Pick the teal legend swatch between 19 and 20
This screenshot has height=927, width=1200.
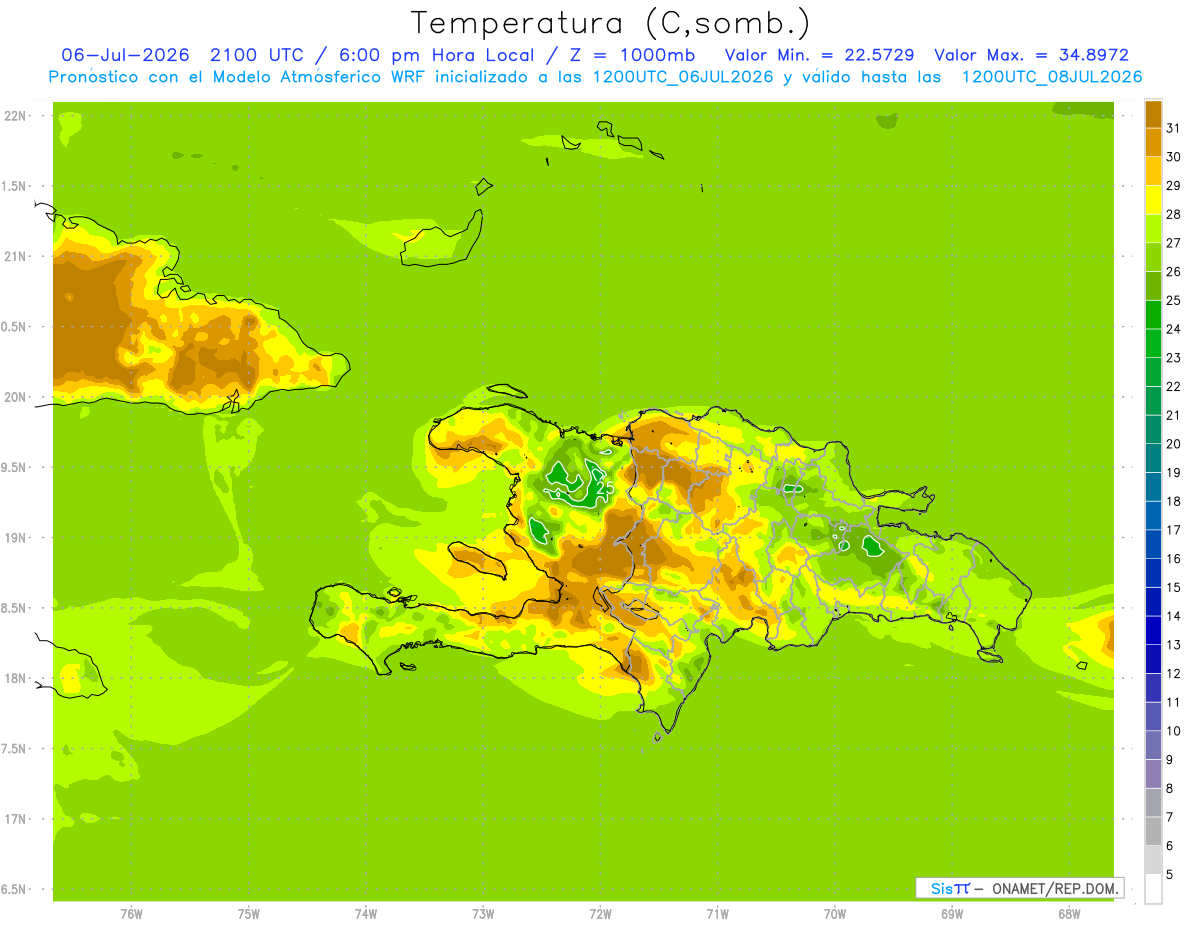[x=1153, y=458]
